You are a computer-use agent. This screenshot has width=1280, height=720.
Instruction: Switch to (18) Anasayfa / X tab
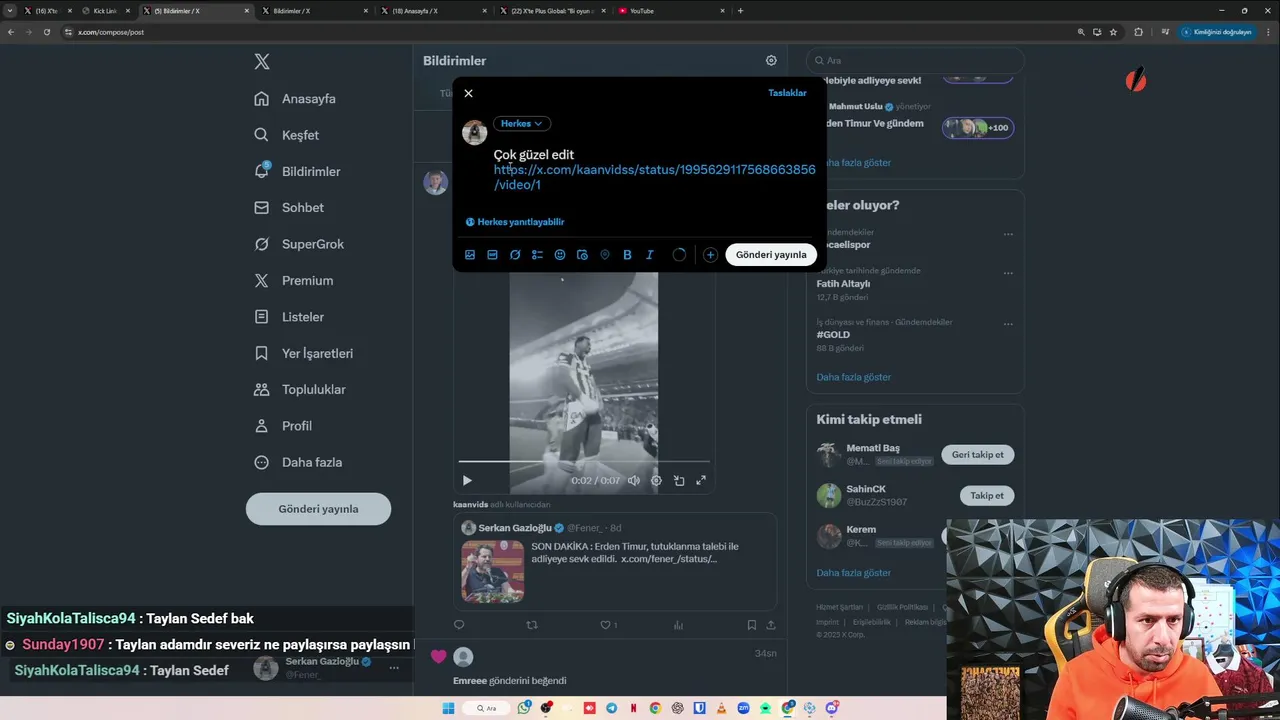[433, 11]
